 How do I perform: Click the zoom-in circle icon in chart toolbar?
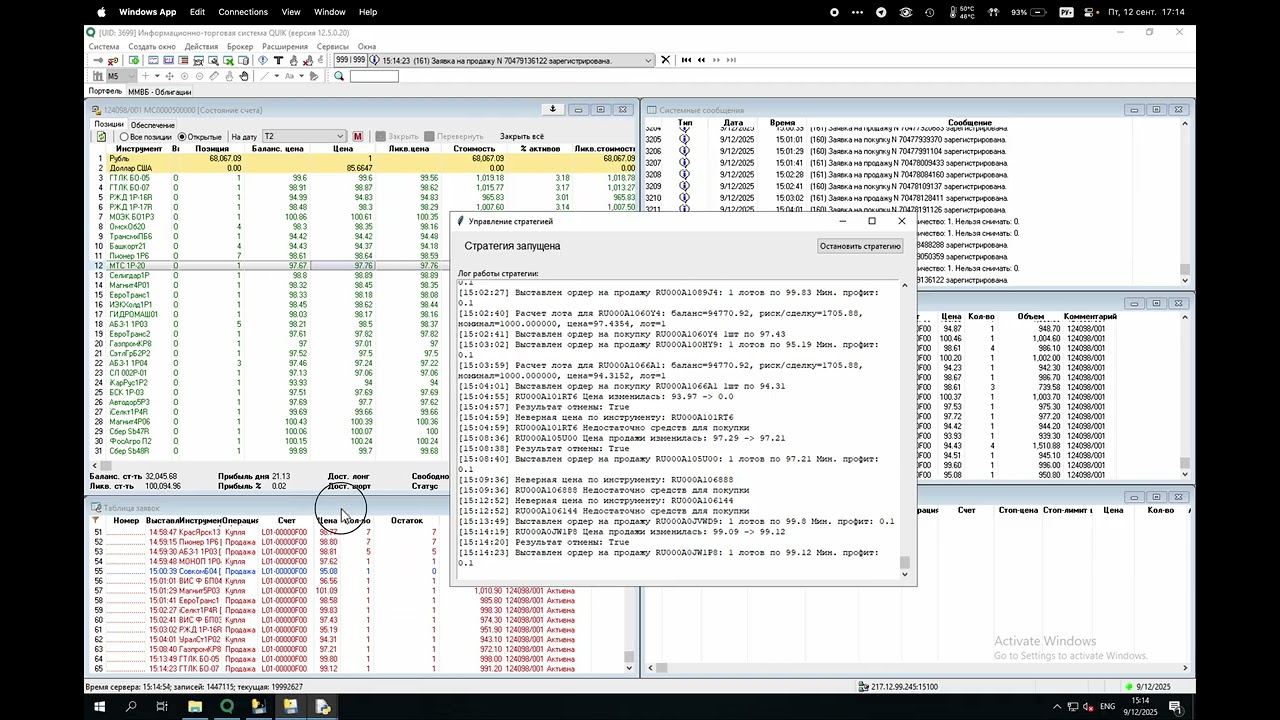point(185,76)
